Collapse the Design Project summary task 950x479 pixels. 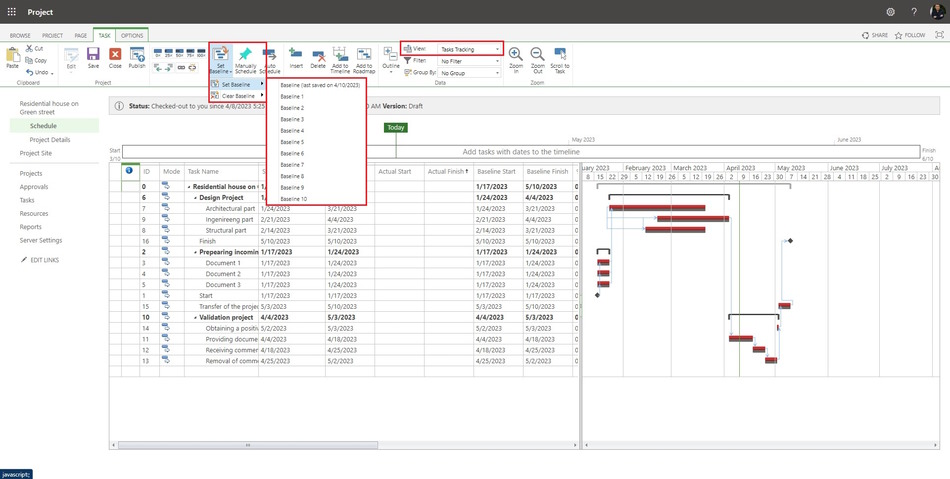click(196, 197)
